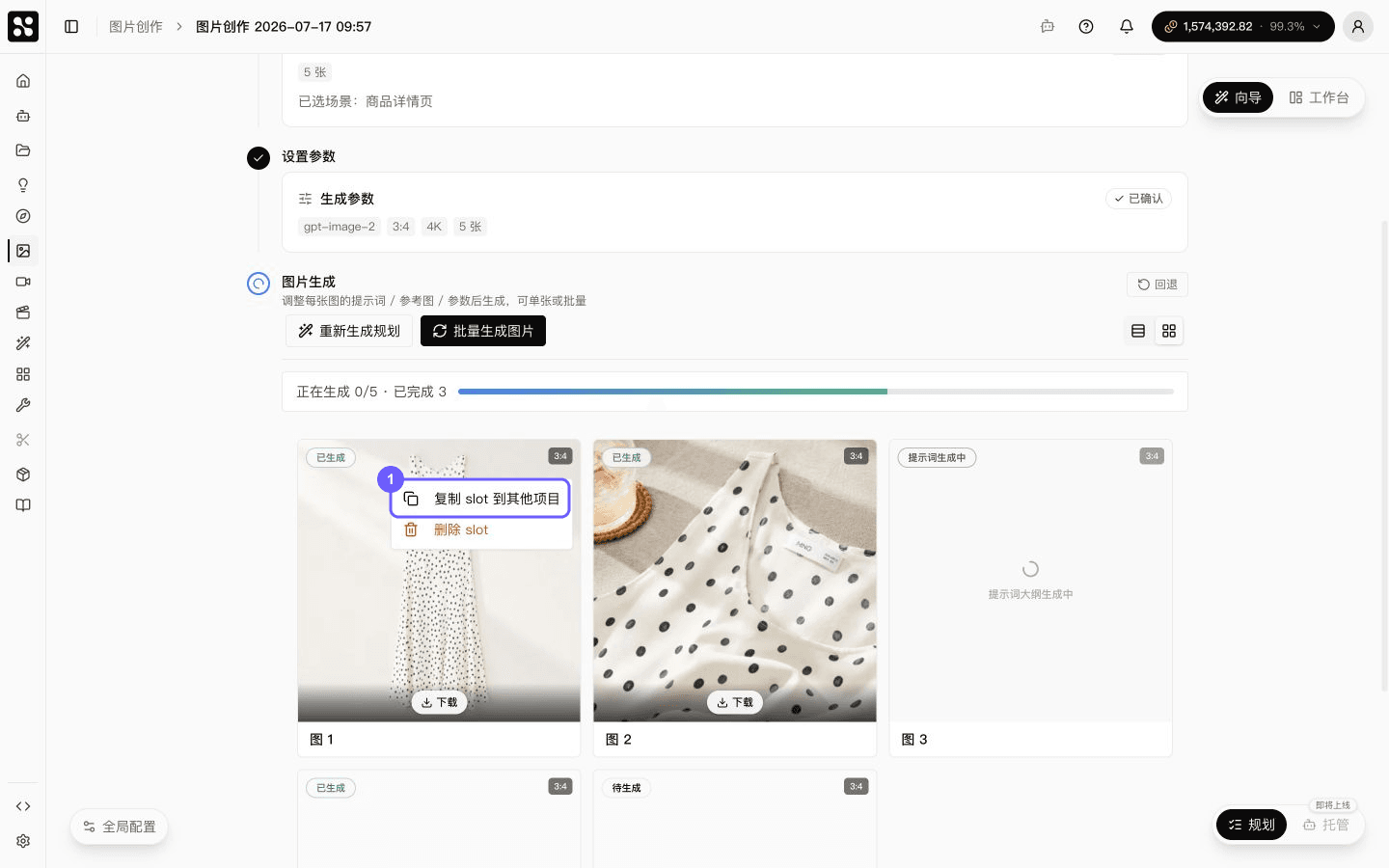Open the scissors sidebar icon
Image resolution: width=1389 pixels, height=868 pixels.
[x=23, y=440]
